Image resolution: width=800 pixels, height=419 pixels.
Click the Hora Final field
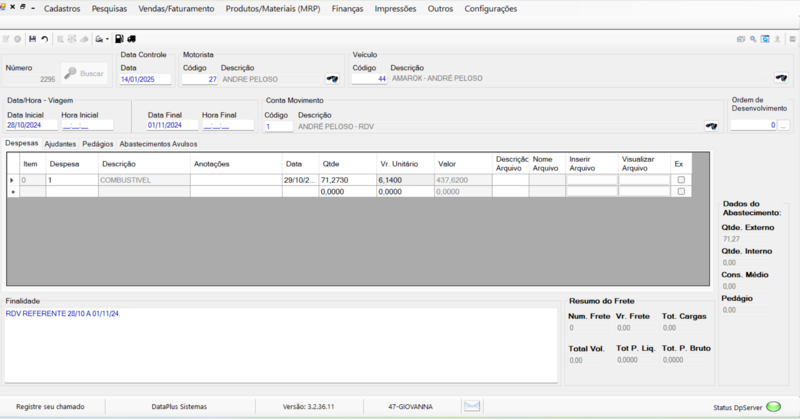pyautogui.click(x=228, y=125)
